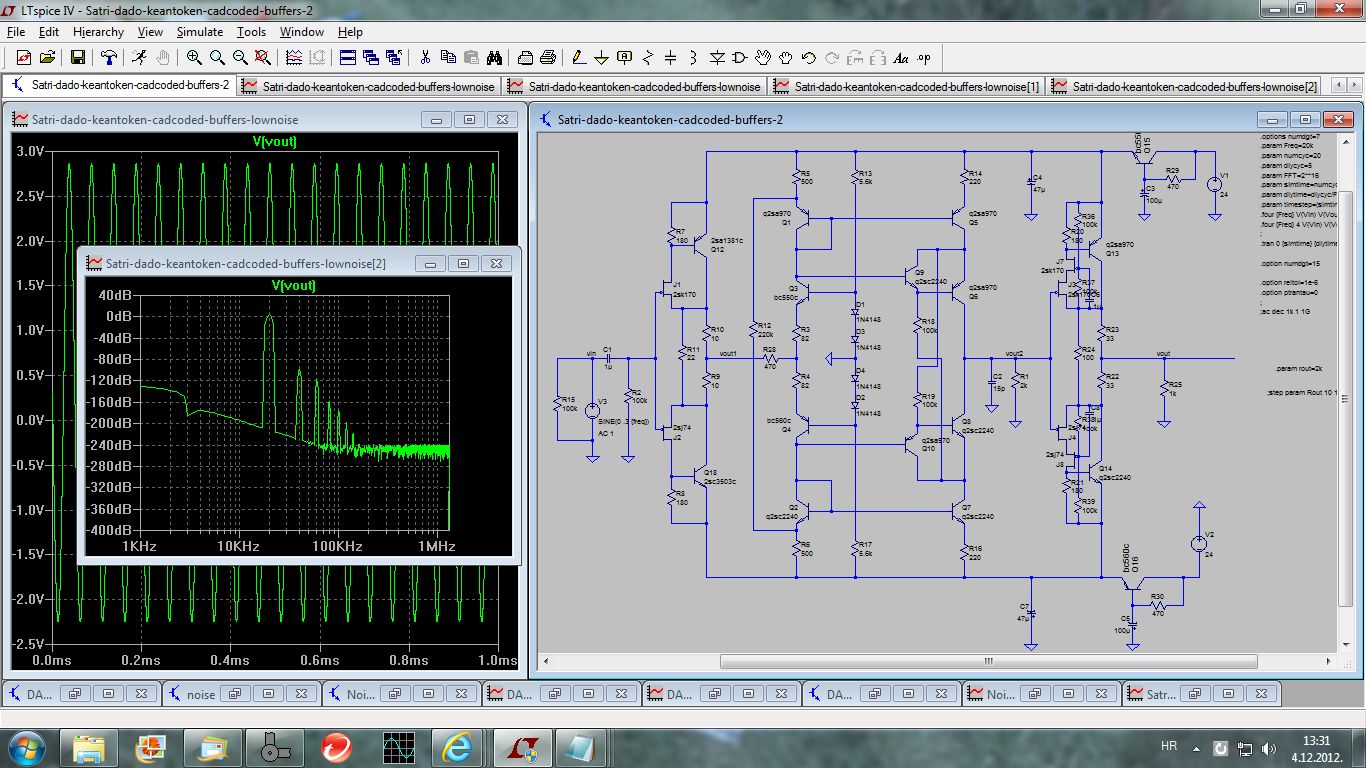Click the schematic horizontal scrollbar right arrow
Screen dimensions: 1366x768
(x=1329, y=662)
